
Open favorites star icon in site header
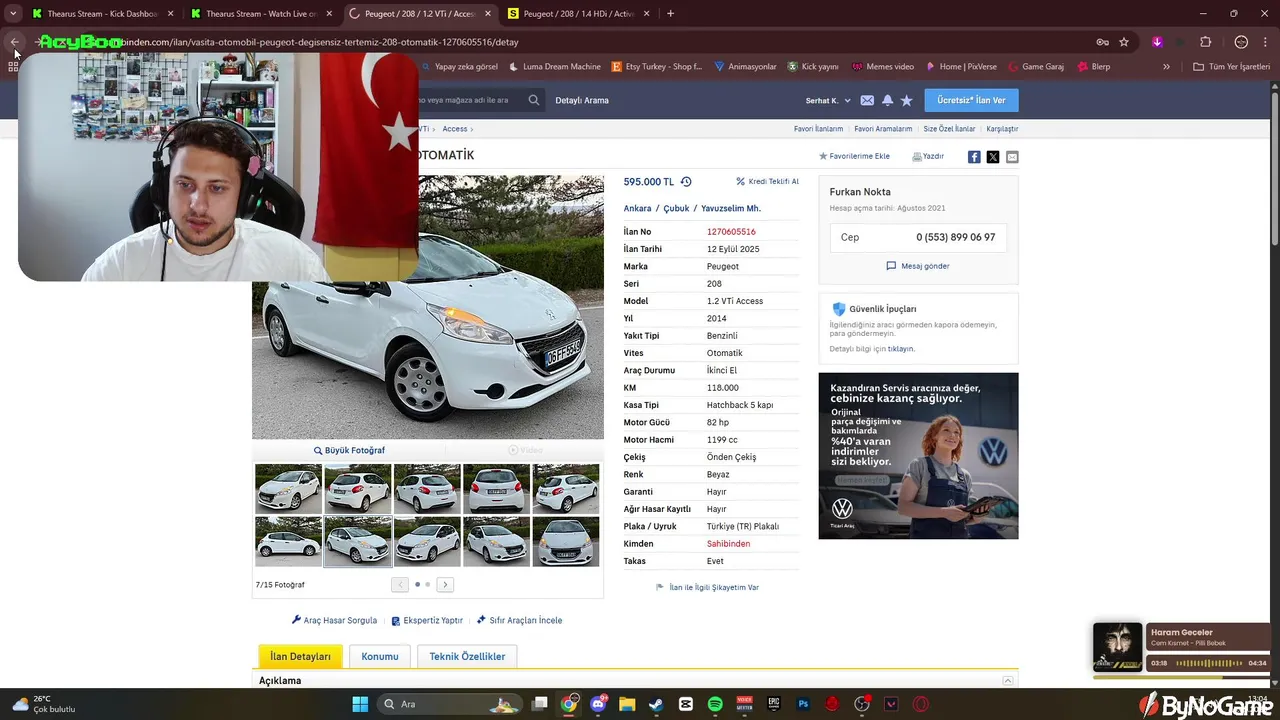point(906,100)
